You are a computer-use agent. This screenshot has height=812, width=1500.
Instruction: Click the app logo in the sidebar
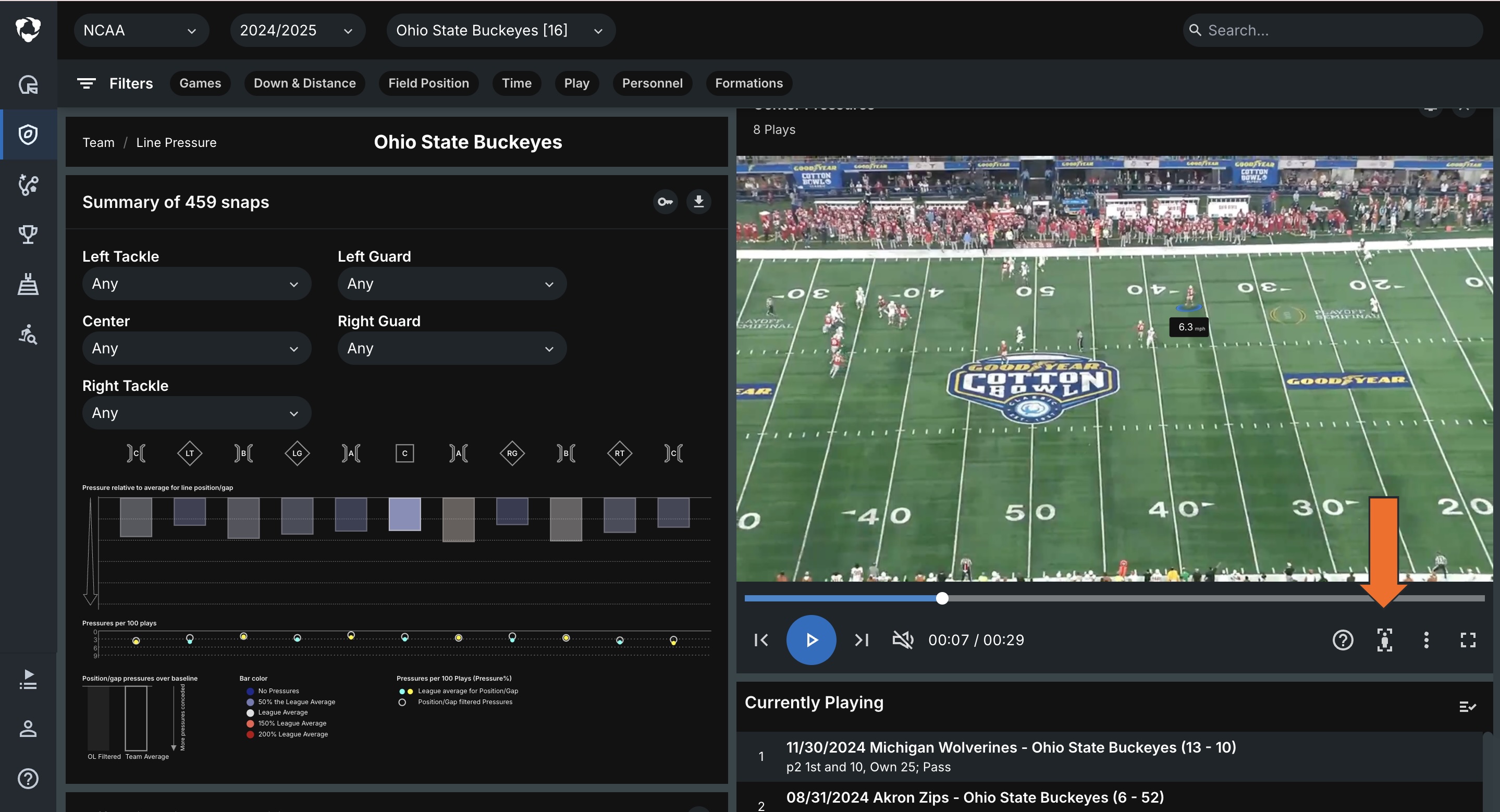point(28,30)
